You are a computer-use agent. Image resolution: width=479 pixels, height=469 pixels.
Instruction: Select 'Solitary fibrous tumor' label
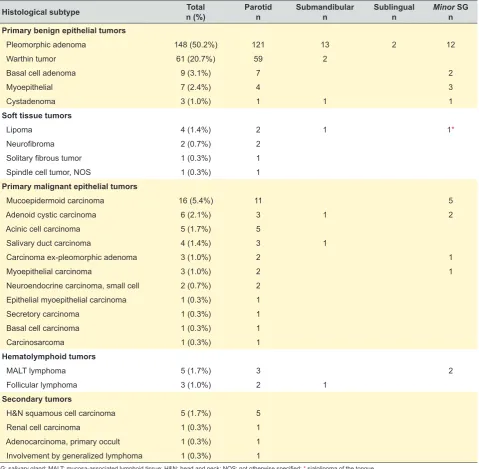tap(44, 158)
